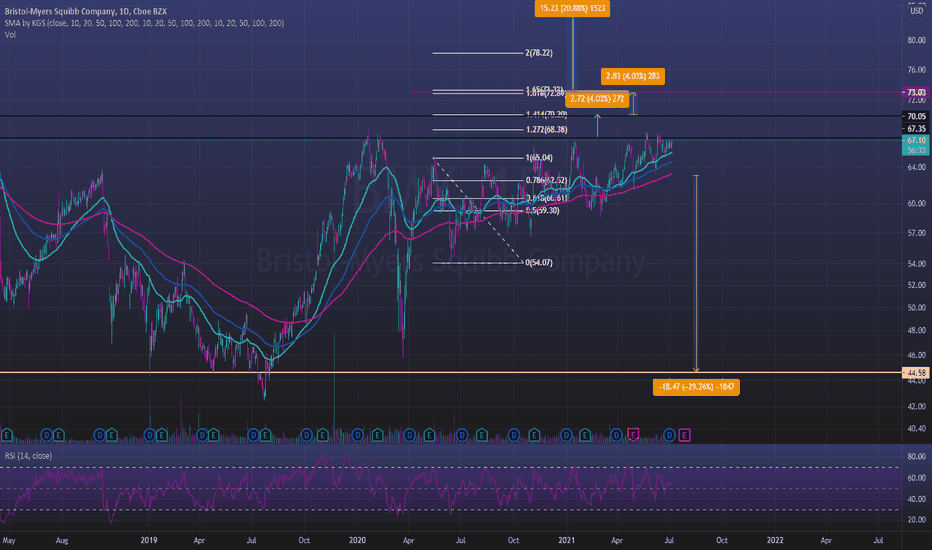Image resolution: width=932 pixels, height=550 pixels.
Task: Click the earnings marker just after 2021 starts
Action: (x=585, y=435)
